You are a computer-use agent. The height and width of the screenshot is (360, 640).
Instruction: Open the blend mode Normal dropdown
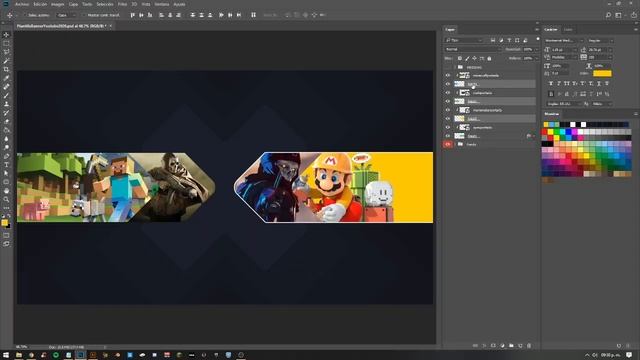point(473,49)
